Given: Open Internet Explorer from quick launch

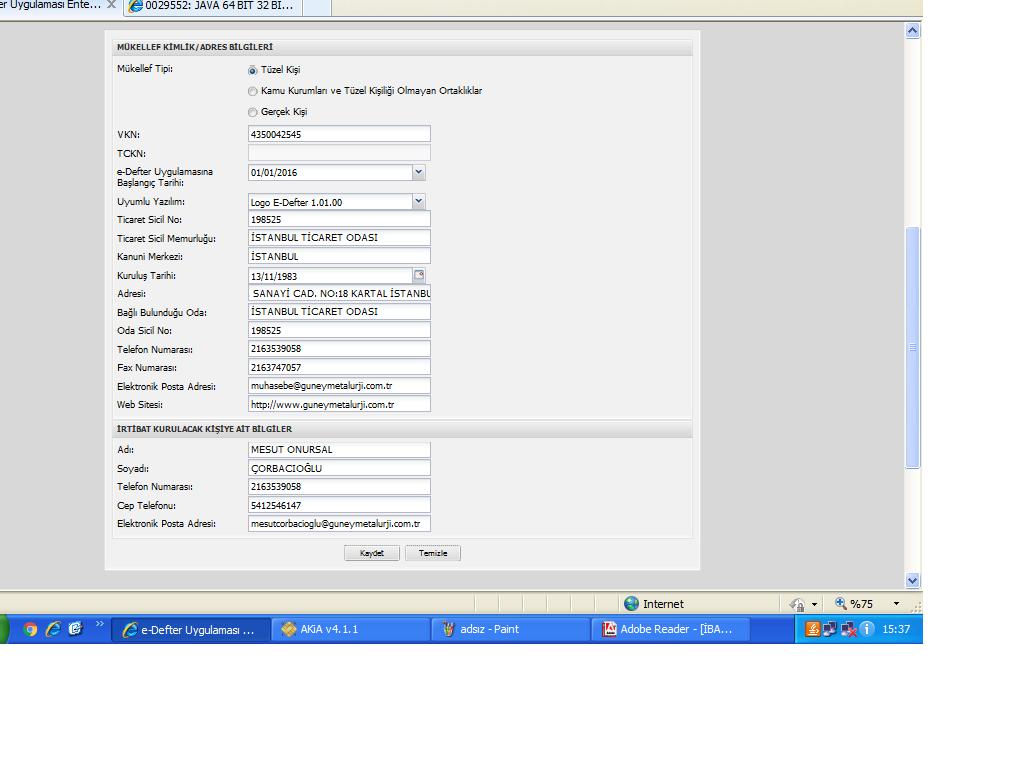Looking at the screenshot, I should (x=53, y=629).
